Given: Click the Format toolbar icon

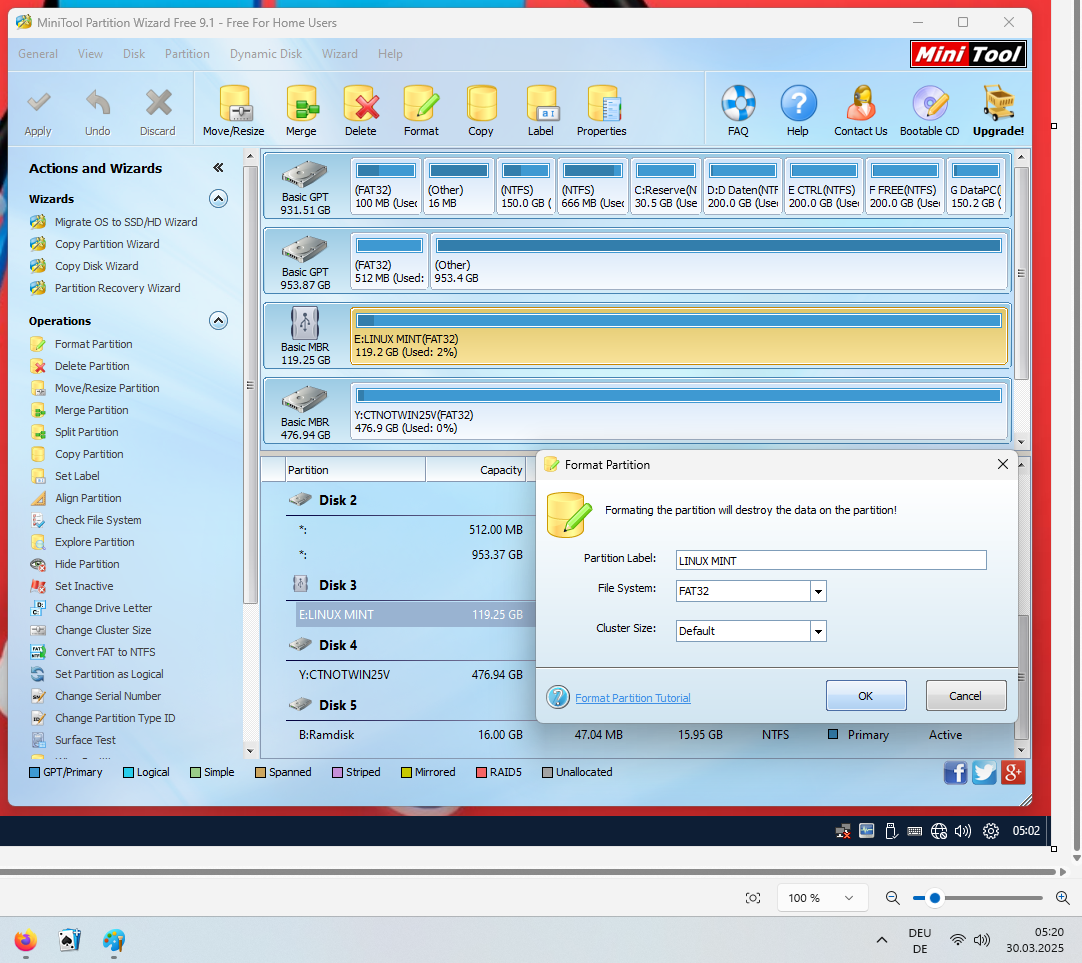Looking at the screenshot, I should pyautogui.click(x=421, y=103).
